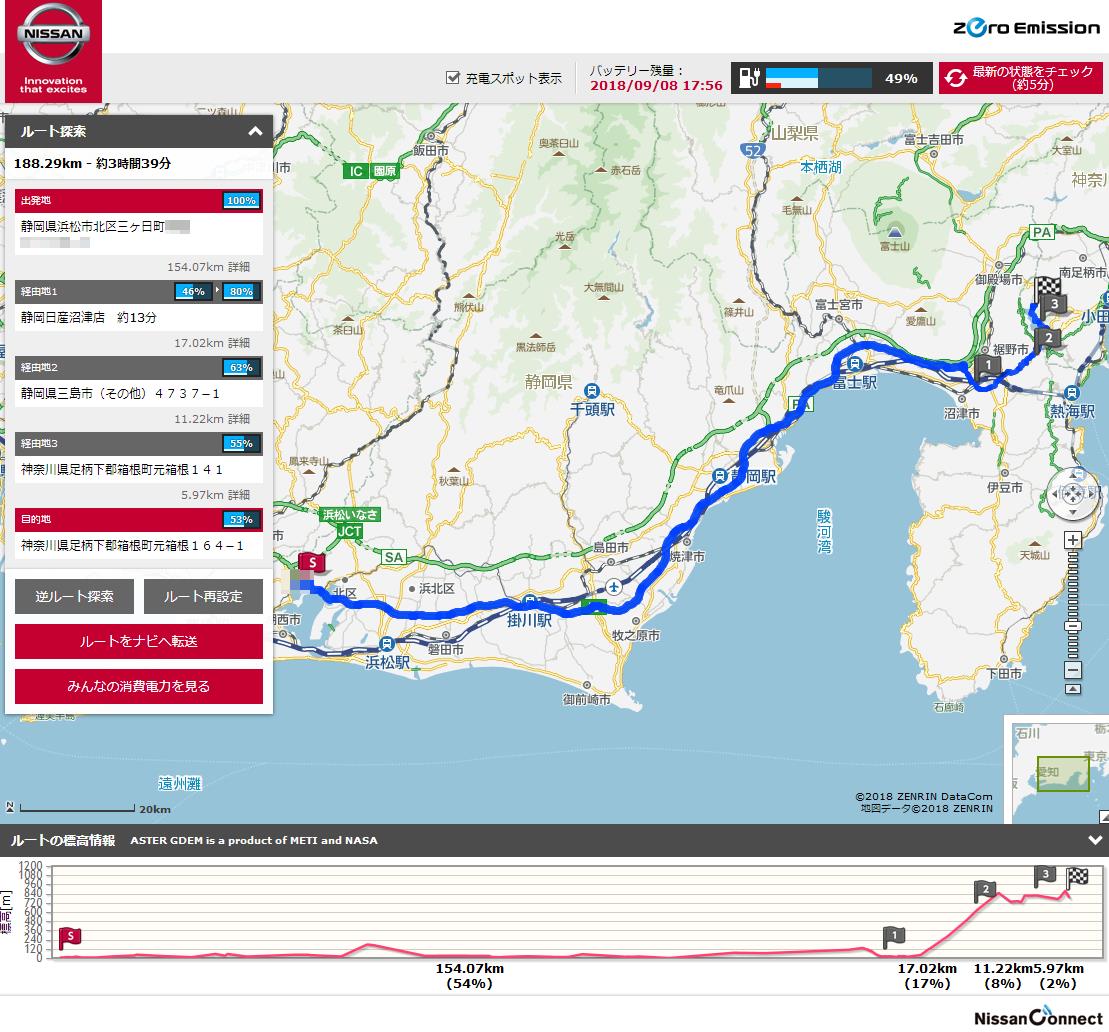Click the battery charging plug icon
This screenshot has width=1109, height=1032.
tap(749, 78)
